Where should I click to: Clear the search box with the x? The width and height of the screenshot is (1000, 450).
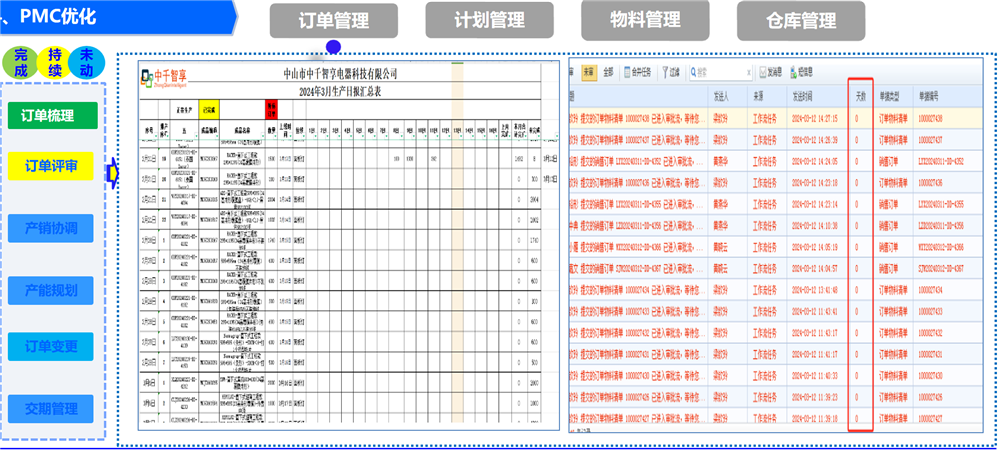749,73
